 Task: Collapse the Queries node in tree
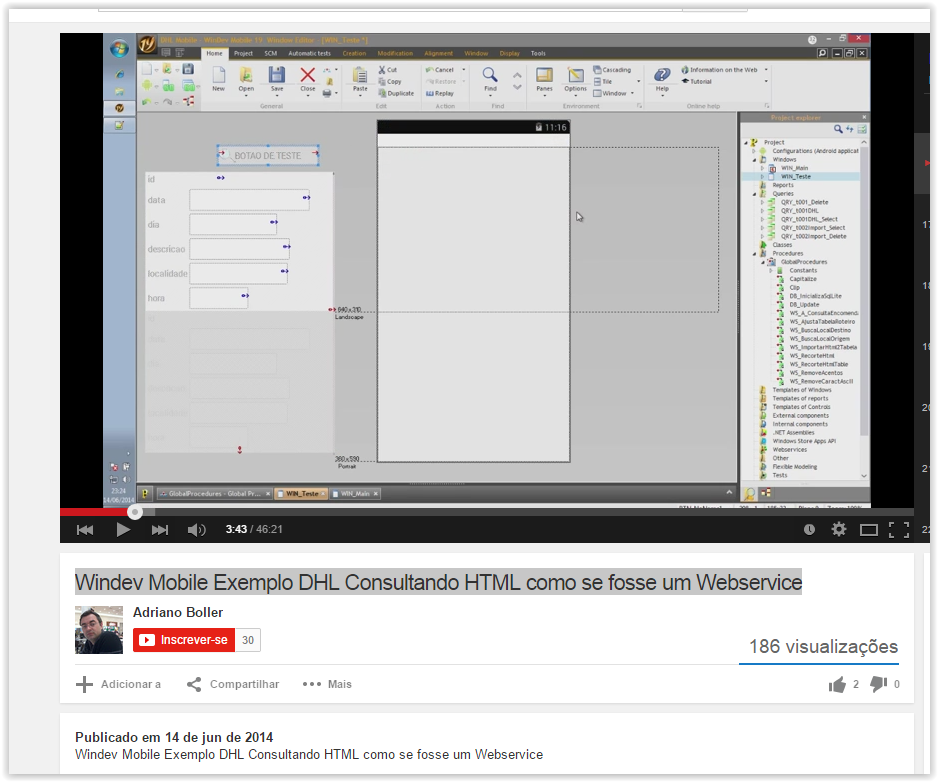point(754,194)
